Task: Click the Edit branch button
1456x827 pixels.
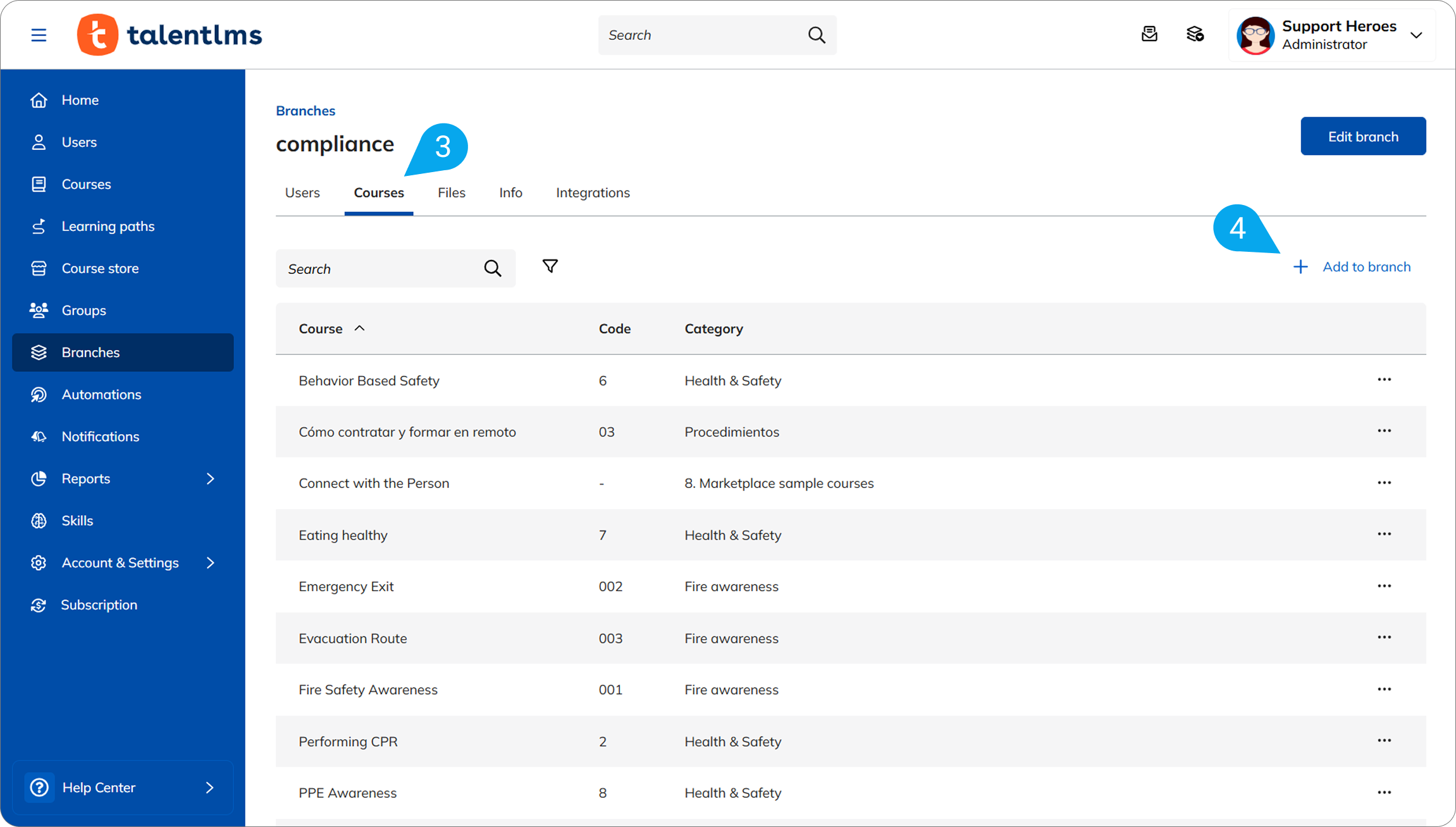Action: [1362, 136]
